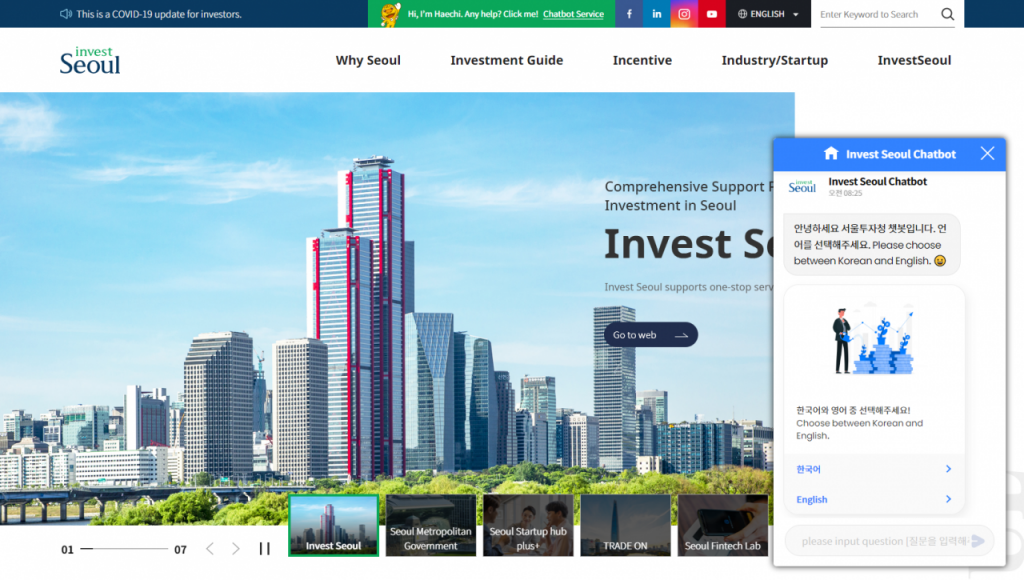
Task: Open the Why Seoul menu
Action: click(x=368, y=60)
